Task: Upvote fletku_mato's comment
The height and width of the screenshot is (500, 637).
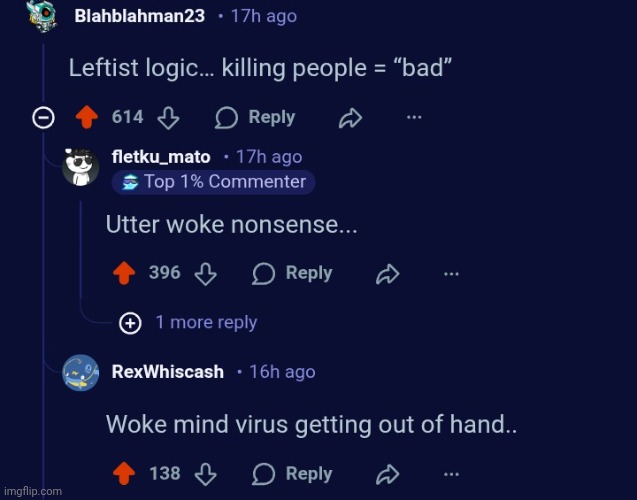Action: click(124, 273)
